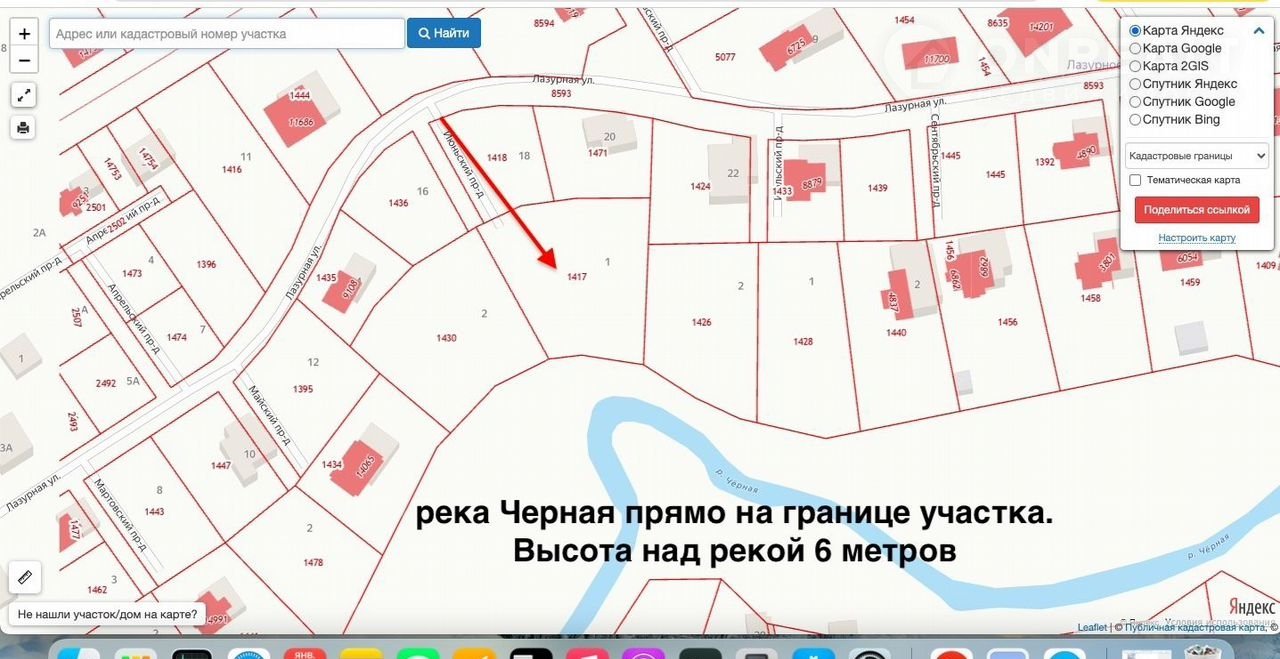Choose Спутник Яндекс satellite layer
The height and width of the screenshot is (659, 1280).
[1135, 84]
